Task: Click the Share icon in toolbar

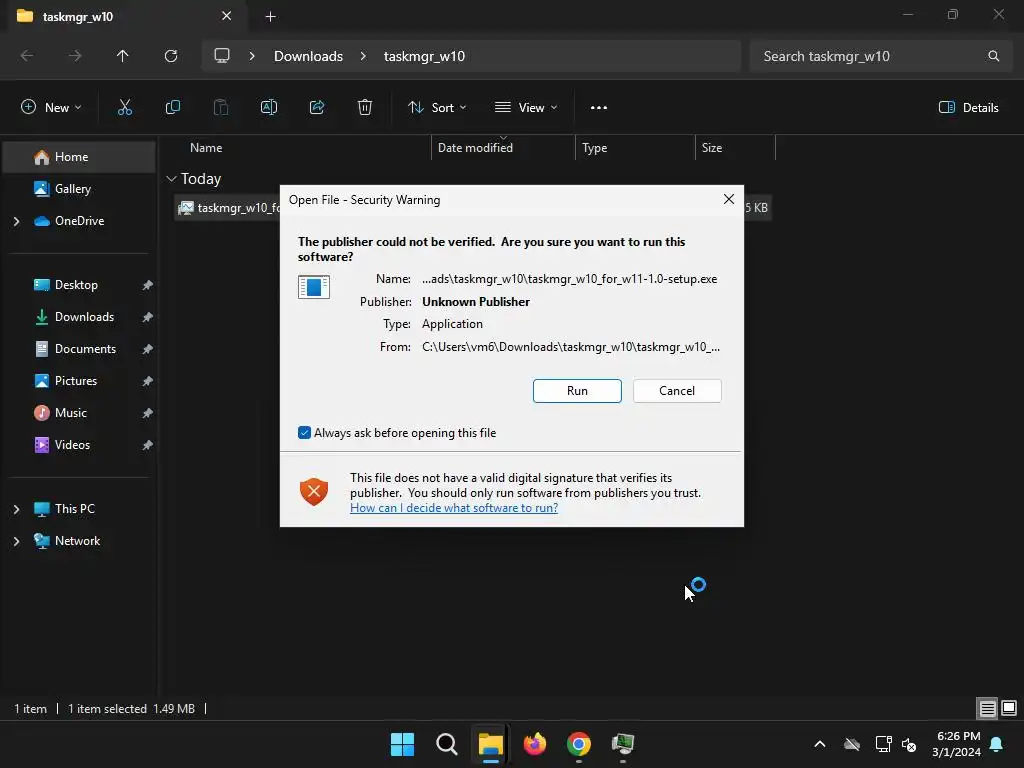Action: point(317,108)
